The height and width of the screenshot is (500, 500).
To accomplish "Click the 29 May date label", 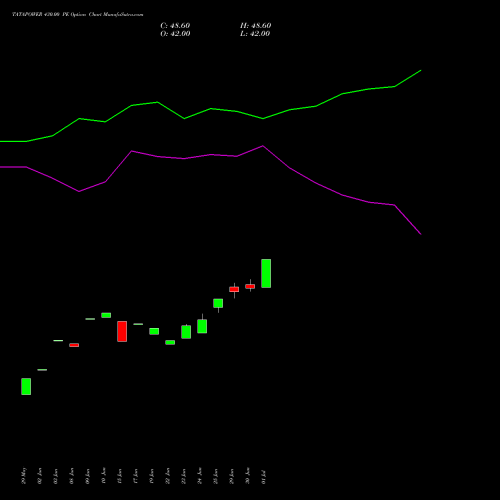I will pos(24,476).
